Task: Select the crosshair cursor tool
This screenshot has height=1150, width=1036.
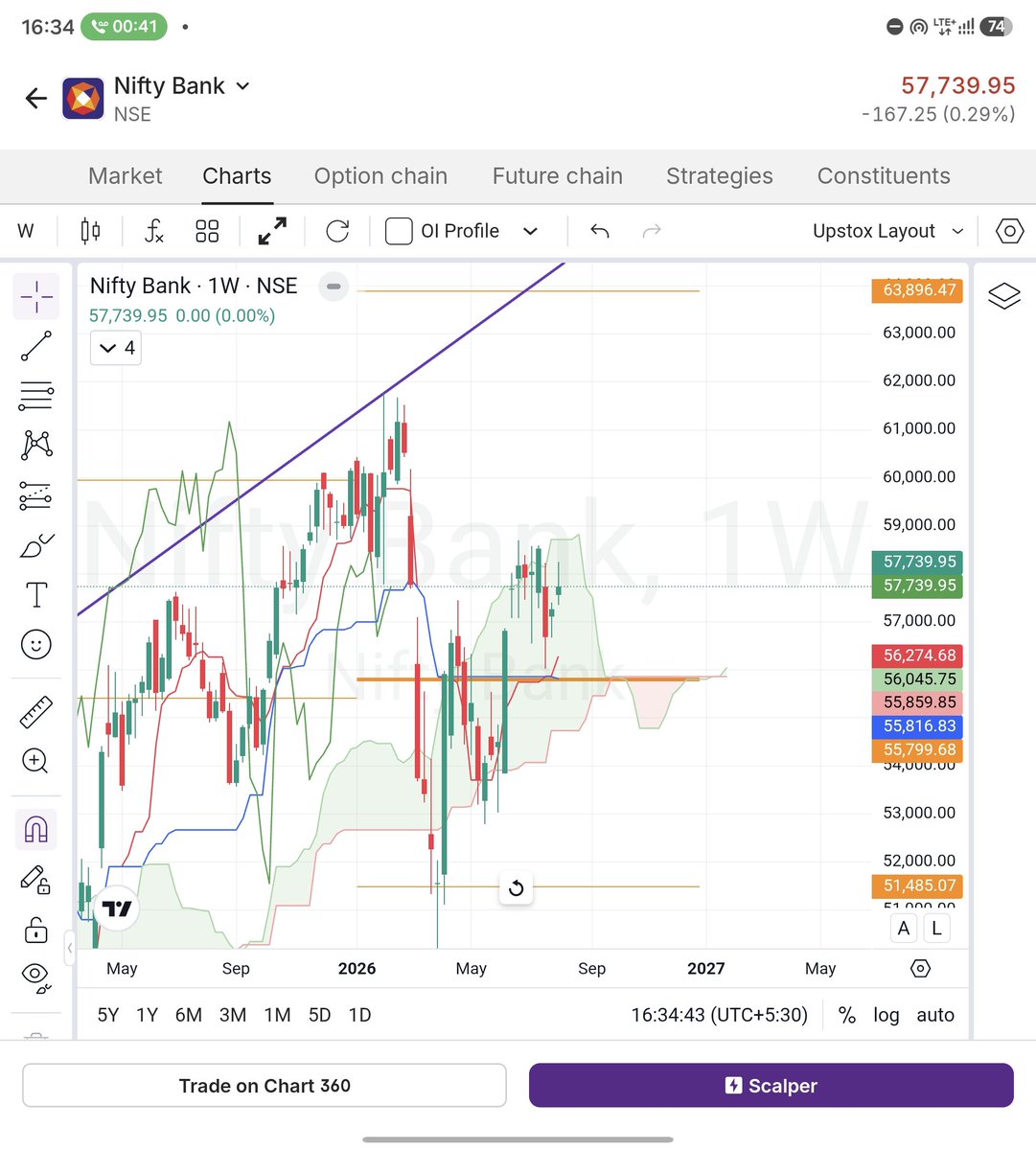Action: point(36,296)
